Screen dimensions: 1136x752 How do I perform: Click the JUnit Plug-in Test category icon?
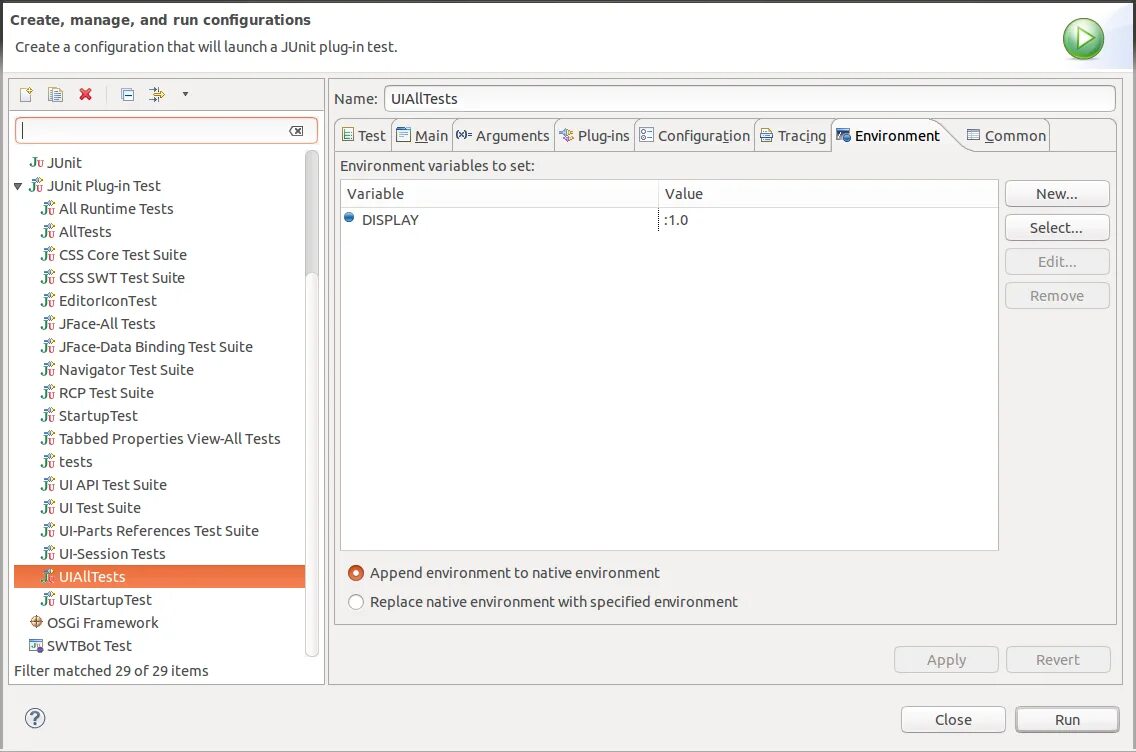point(36,186)
